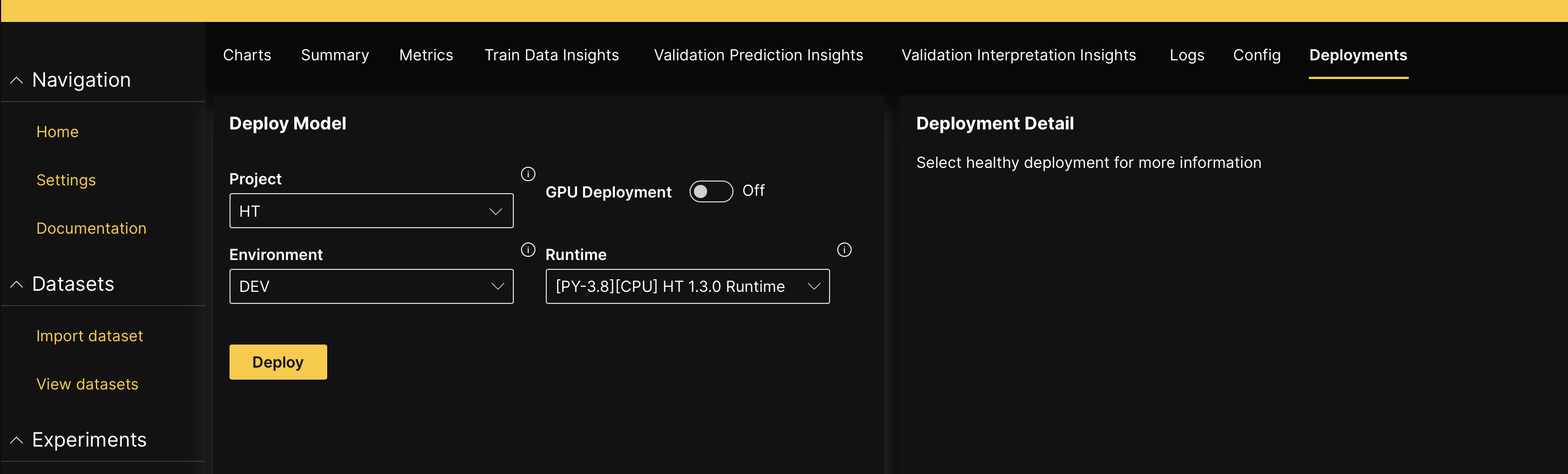Click the info icon next to Runtime
Screen dimensions: 1568x474
pyautogui.click(x=844, y=250)
